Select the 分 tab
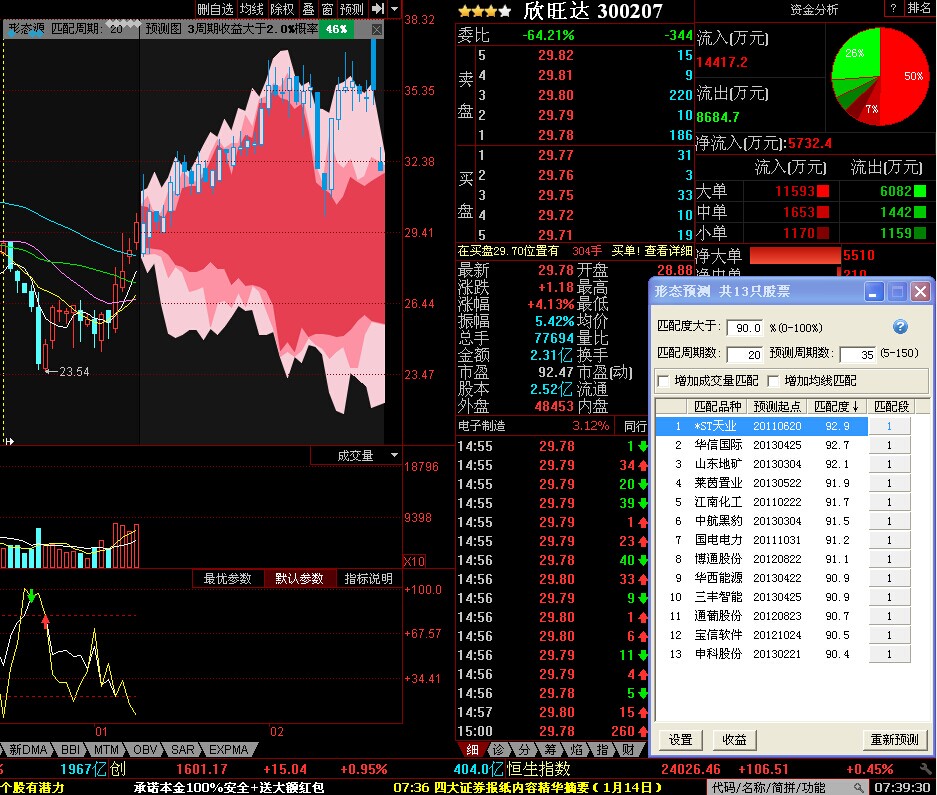This screenshot has height=795, width=937. (x=524, y=750)
